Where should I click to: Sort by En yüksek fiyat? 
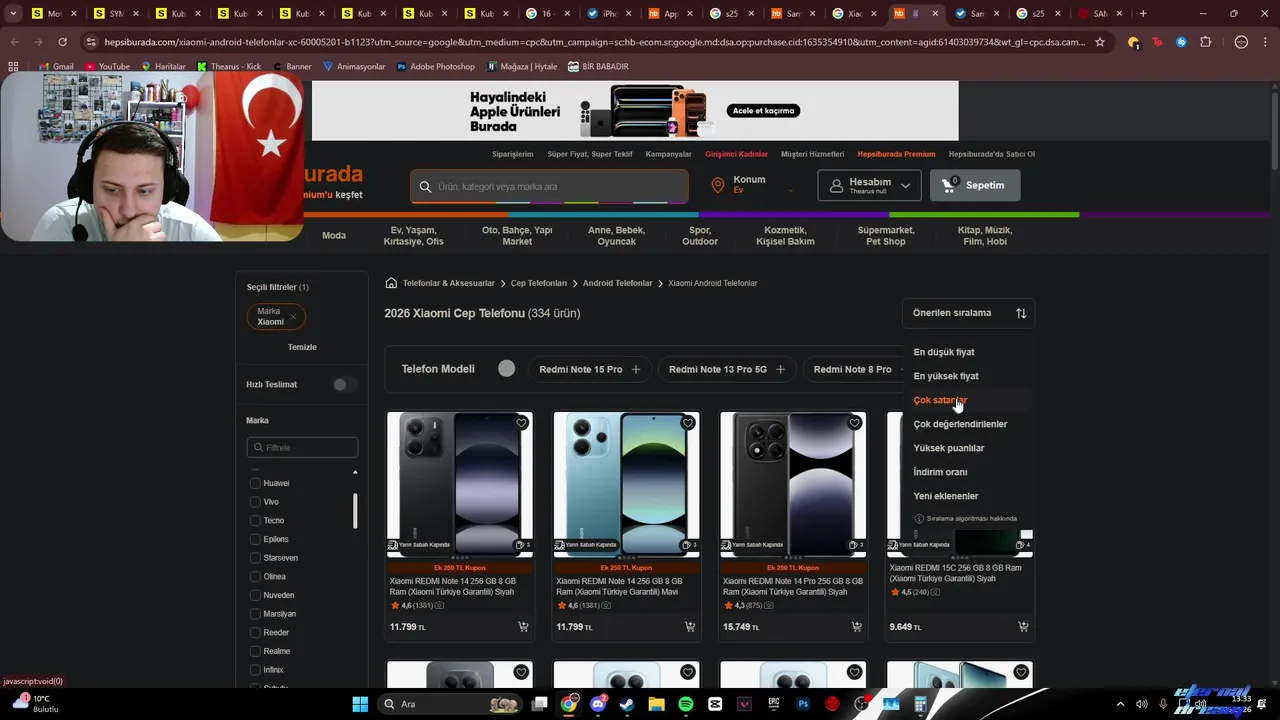click(x=946, y=376)
